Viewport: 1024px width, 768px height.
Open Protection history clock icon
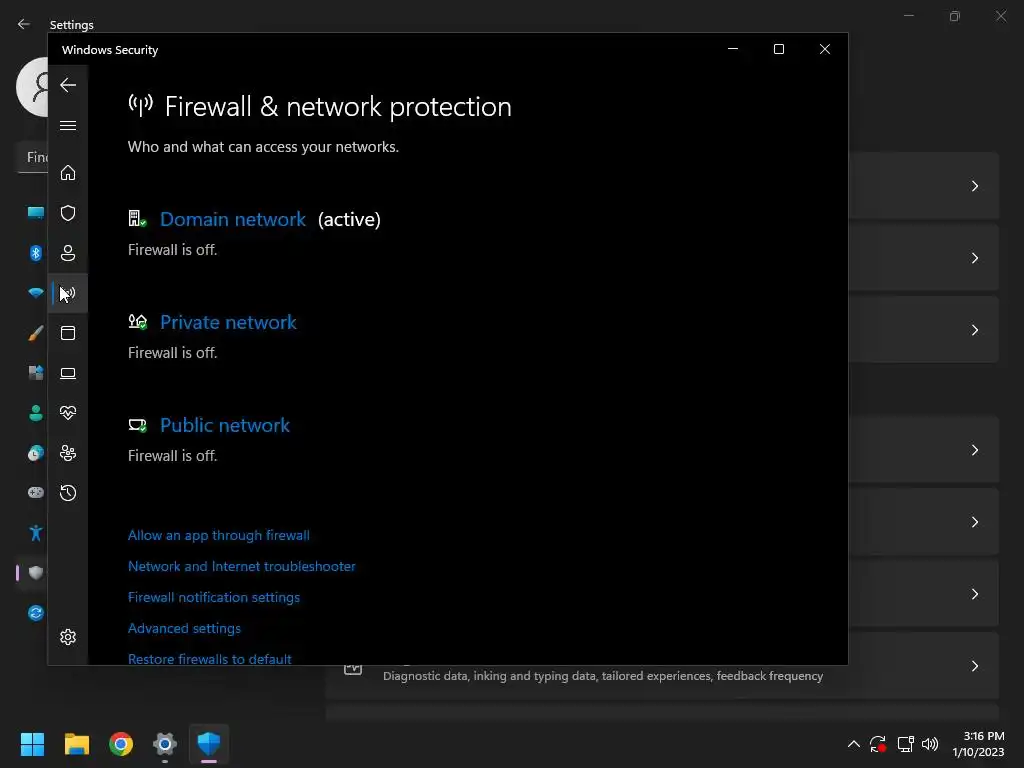pos(68,493)
